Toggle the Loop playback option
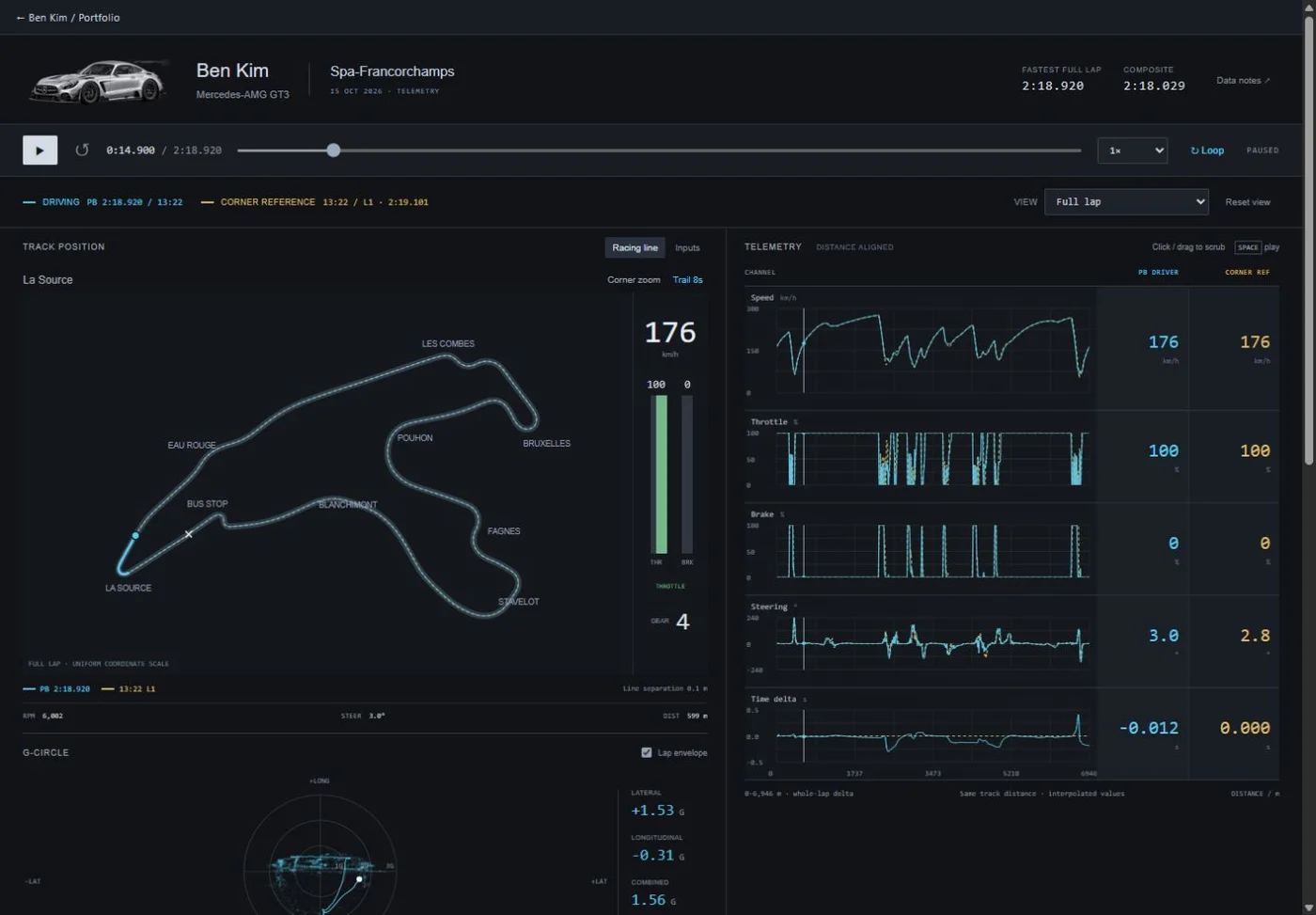The height and width of the screenshot is (915, 1316). click(1207, 150)
